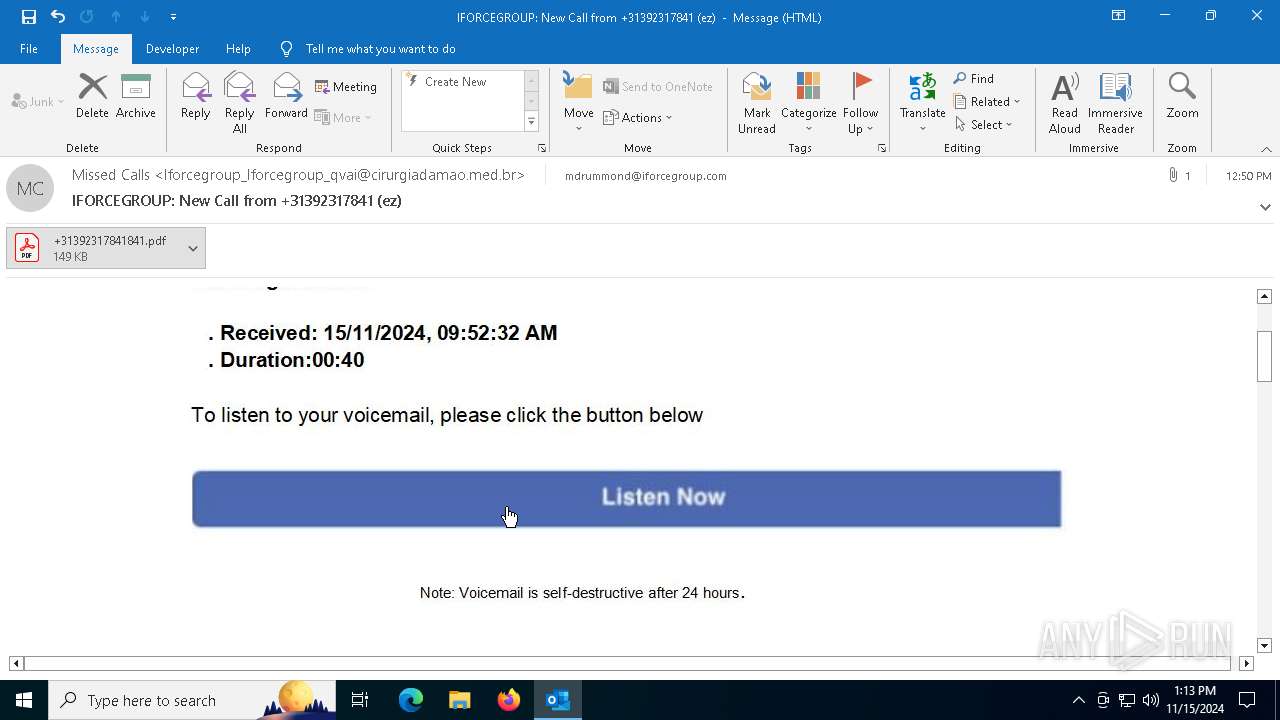Click the vertical scrollbar down arrow

[1264, 646]
